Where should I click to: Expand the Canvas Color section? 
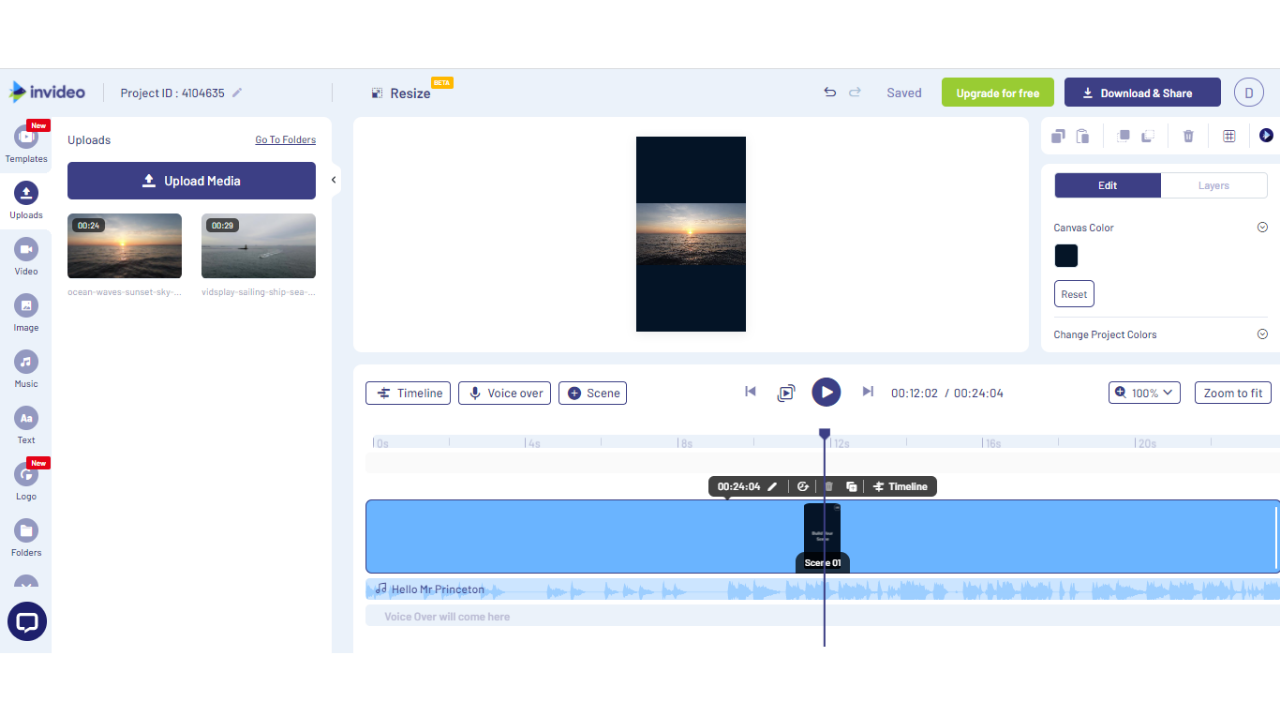(x=1262, y=227)
